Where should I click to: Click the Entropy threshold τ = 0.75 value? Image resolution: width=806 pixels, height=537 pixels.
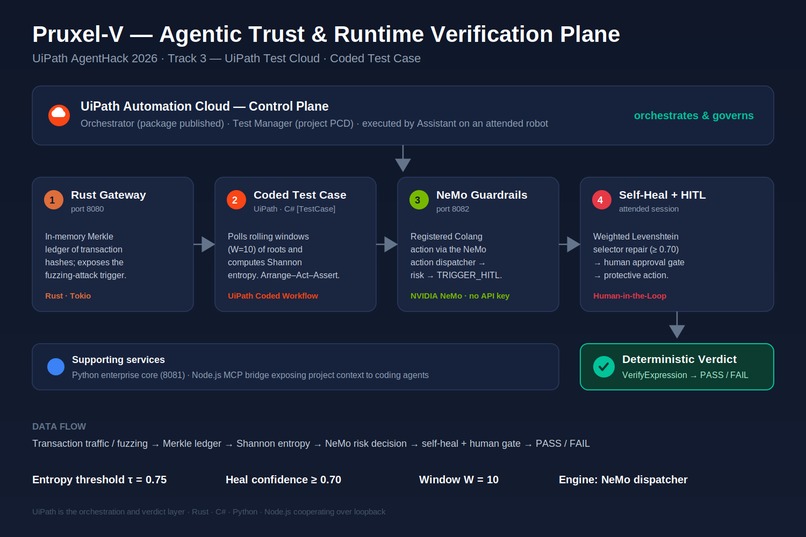[99, 479]
